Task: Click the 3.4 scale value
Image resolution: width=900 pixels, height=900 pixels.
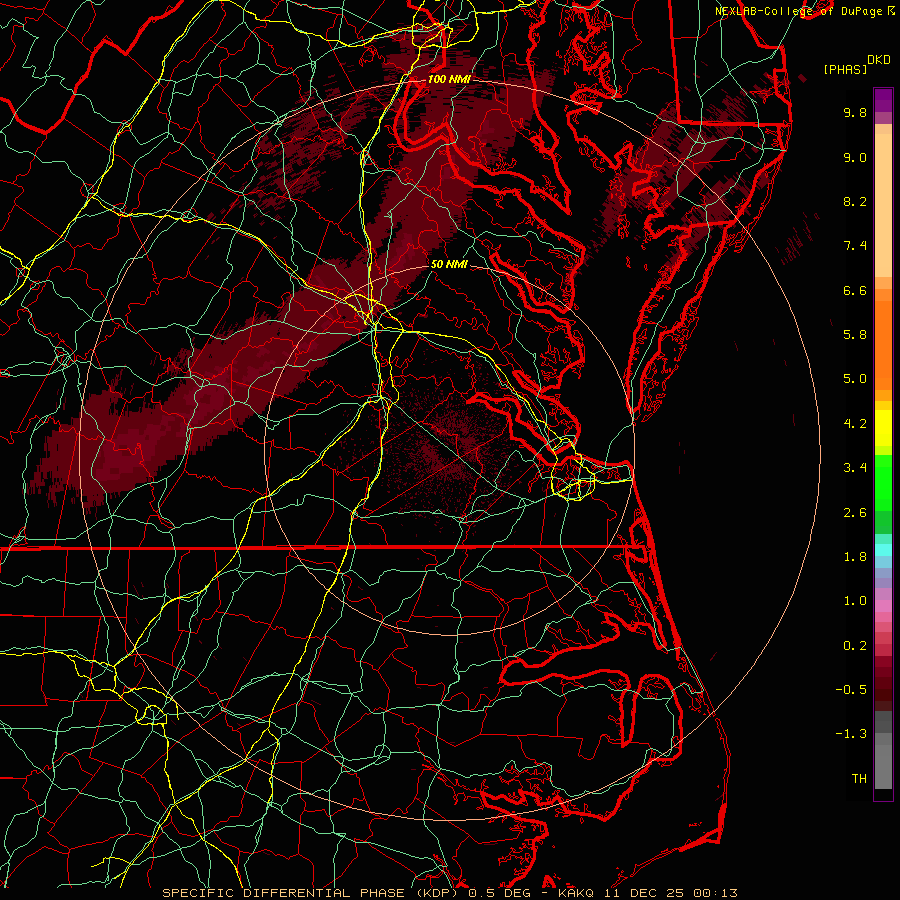Action: click(x=855, y=468)
